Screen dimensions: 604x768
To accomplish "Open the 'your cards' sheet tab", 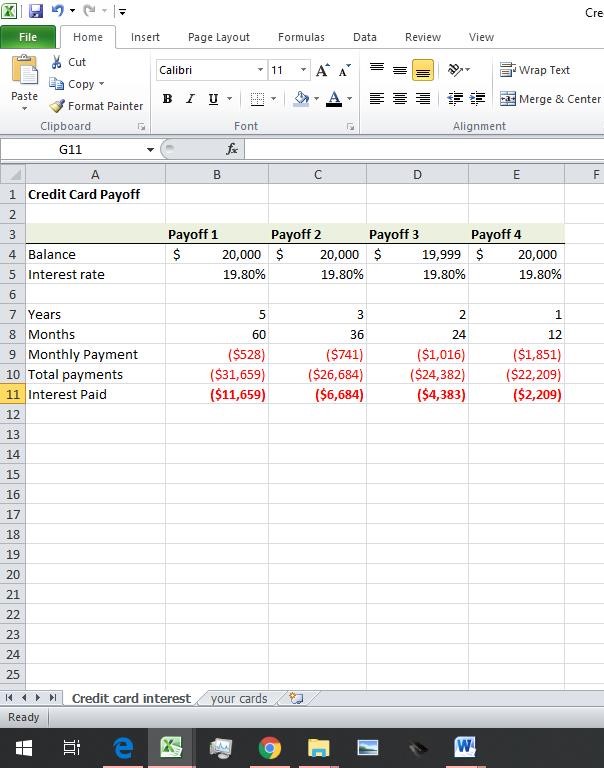I will 239,698.
